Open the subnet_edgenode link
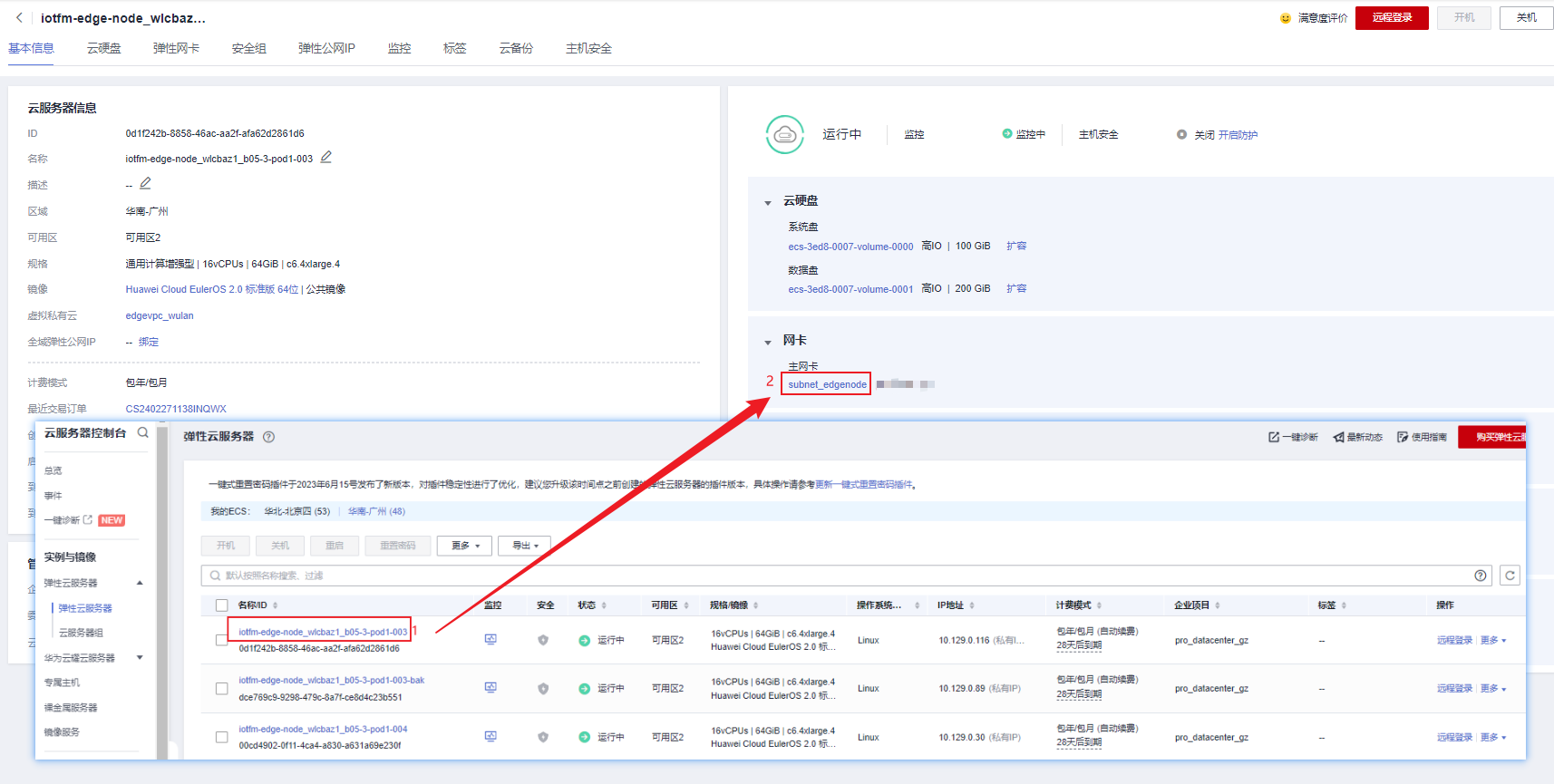This screenshot has width=1554, height=784. click(827, 384)
